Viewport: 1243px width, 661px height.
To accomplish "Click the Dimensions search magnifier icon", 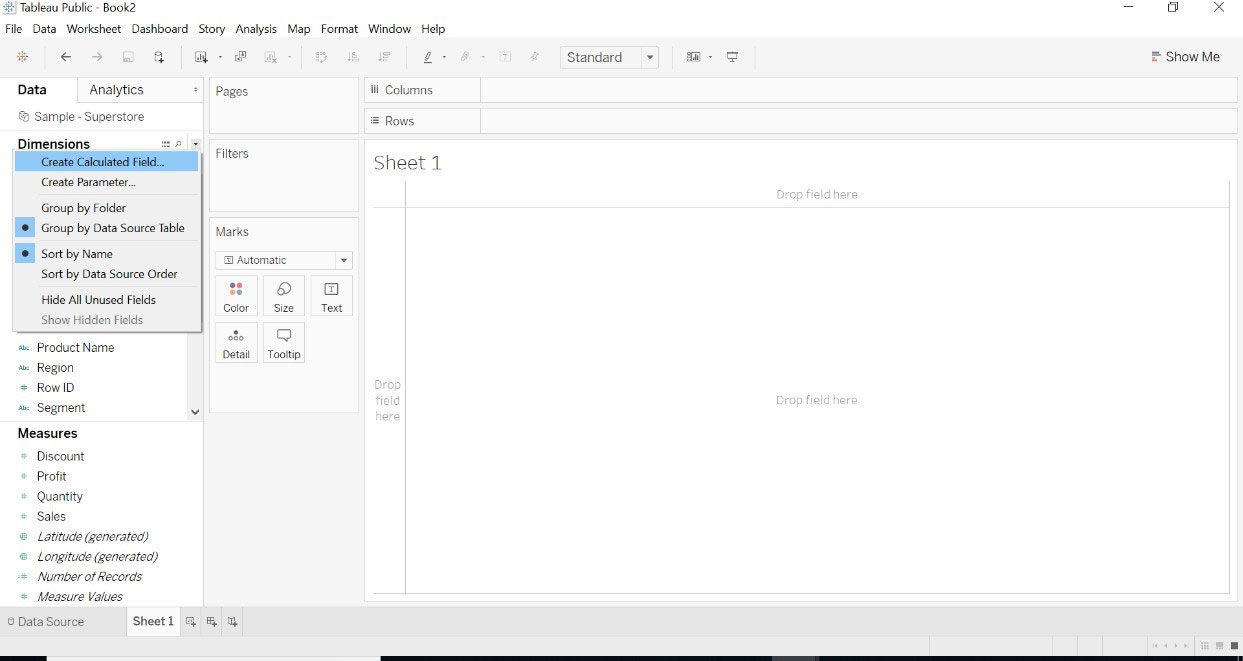I will tap(178, 144).
